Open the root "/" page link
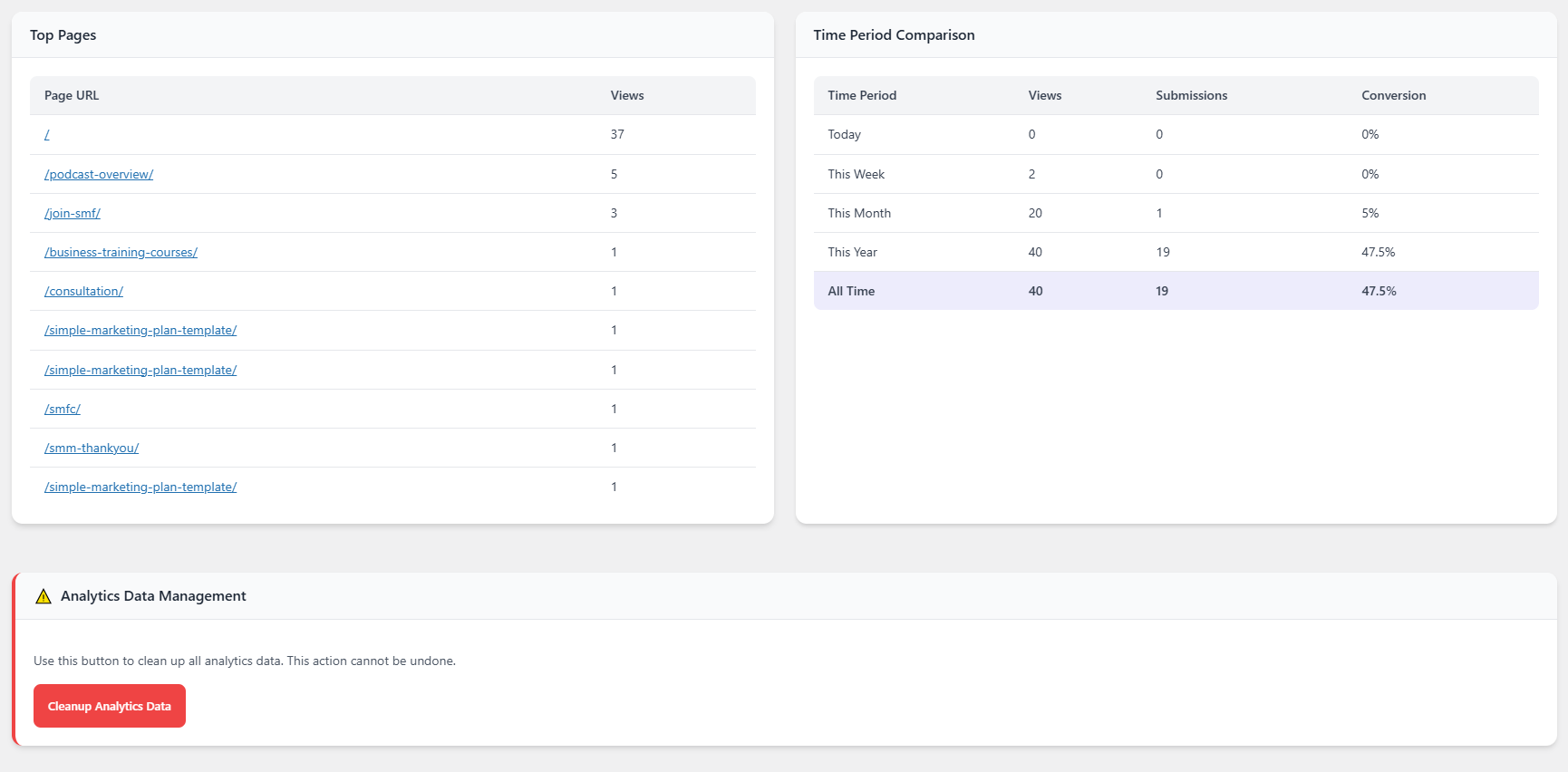The width and height of the screenshot is (1568, 772). (x=47, y=135)
